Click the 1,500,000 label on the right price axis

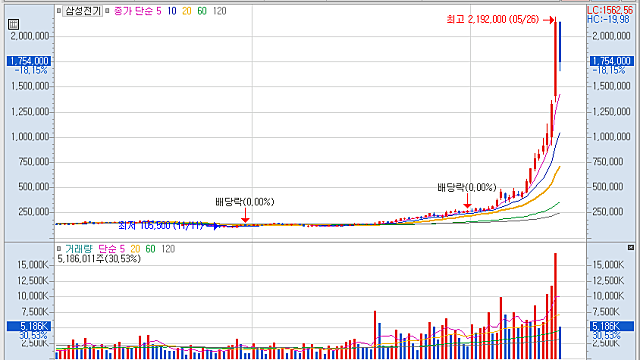click(x=611, y=86)
